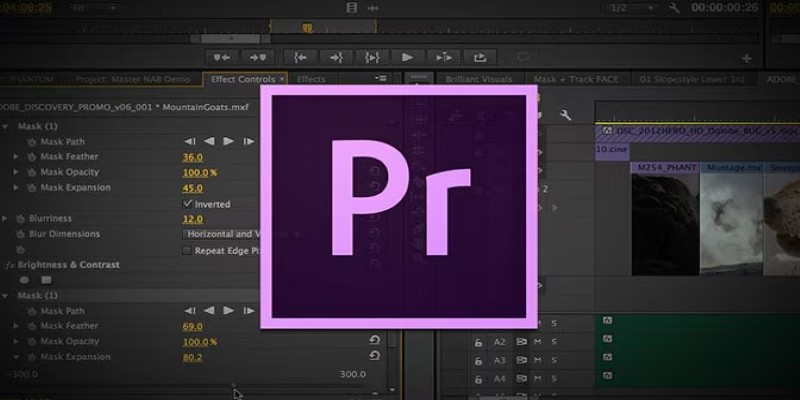The height and width of the screenshot is (400, 800).
Task: Click the step forward frame button
Action: [x=444, y=58]
